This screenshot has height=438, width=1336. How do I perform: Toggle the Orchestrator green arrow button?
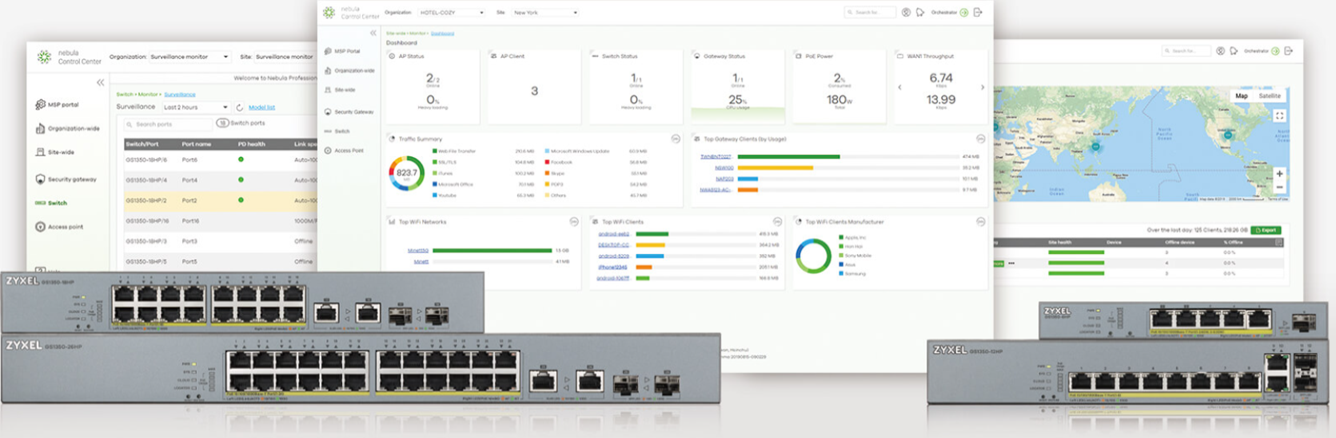tap(964, 12)
